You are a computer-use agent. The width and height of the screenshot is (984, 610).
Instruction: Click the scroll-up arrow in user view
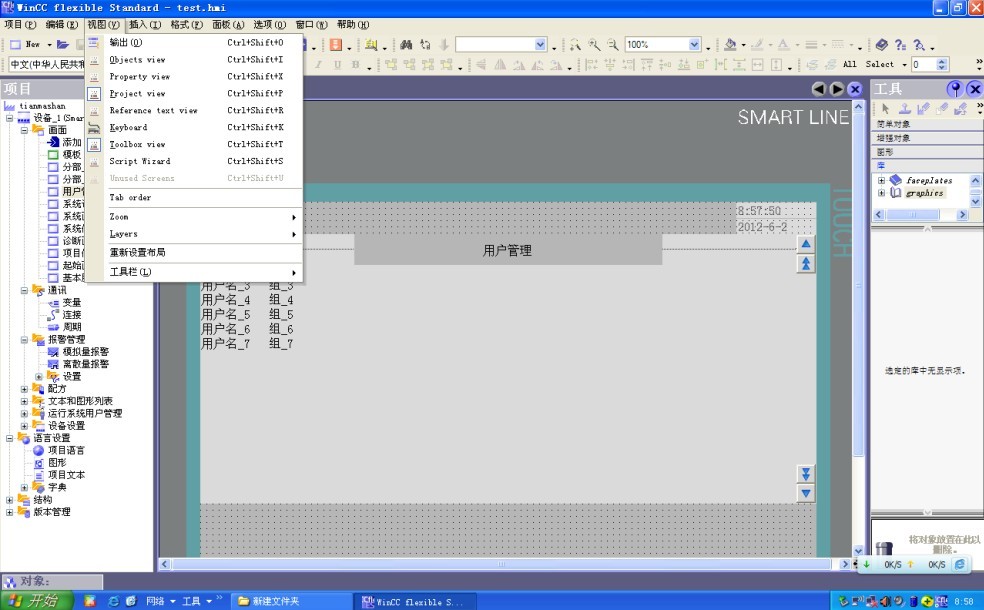[806, 243]
